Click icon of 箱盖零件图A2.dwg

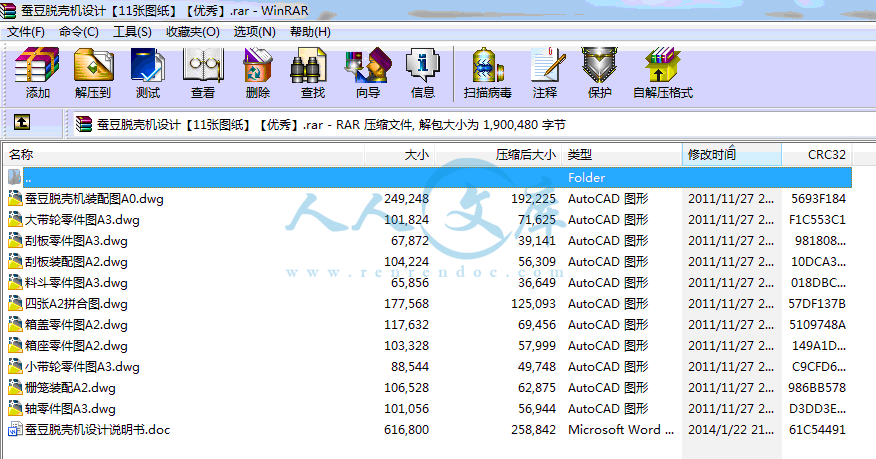[x=15, y=324]
